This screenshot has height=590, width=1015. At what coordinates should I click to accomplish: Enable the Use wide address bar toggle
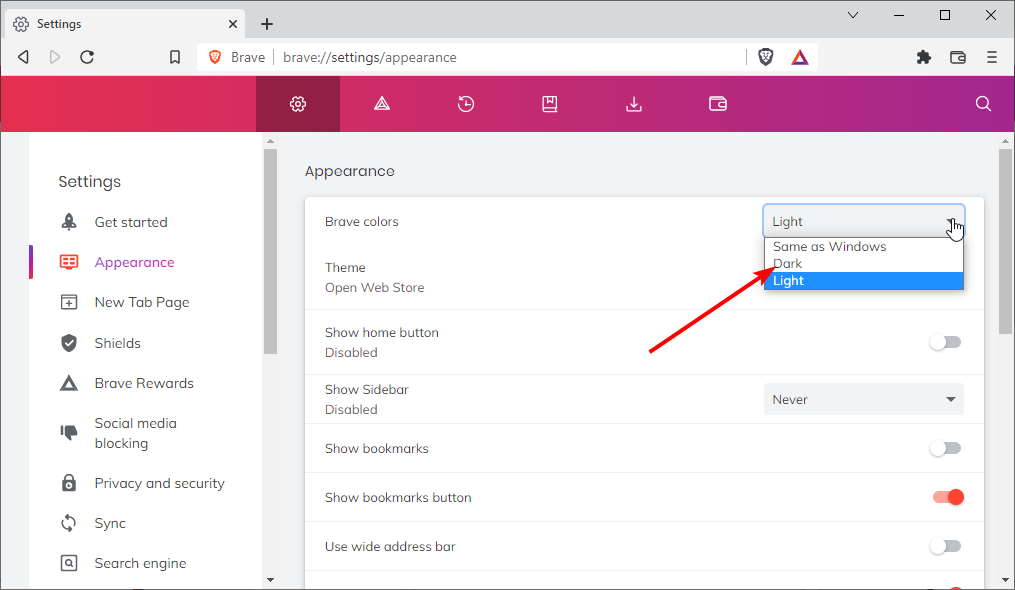(945, 546)
